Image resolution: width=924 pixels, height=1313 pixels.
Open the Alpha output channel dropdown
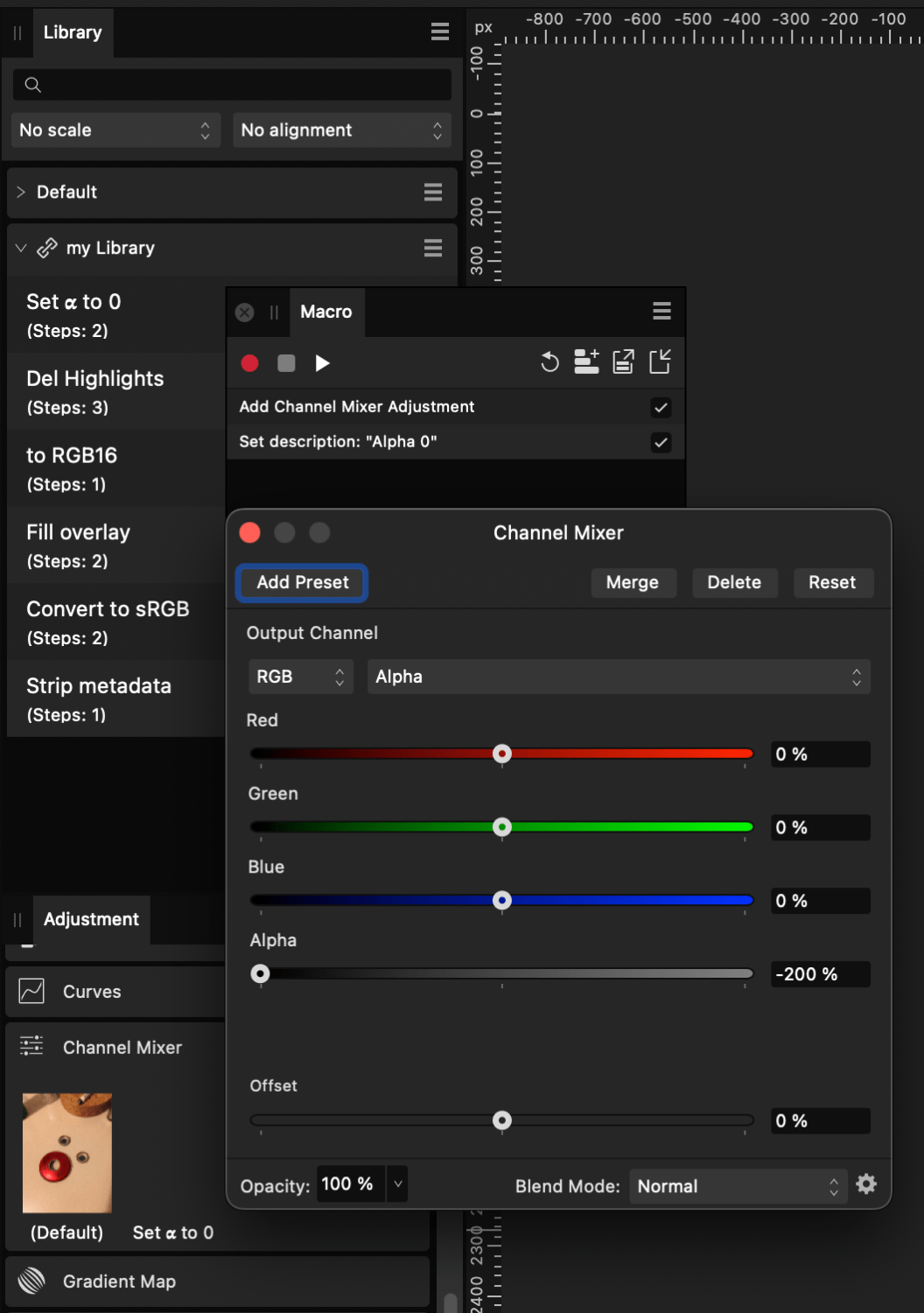click(619, 676)
